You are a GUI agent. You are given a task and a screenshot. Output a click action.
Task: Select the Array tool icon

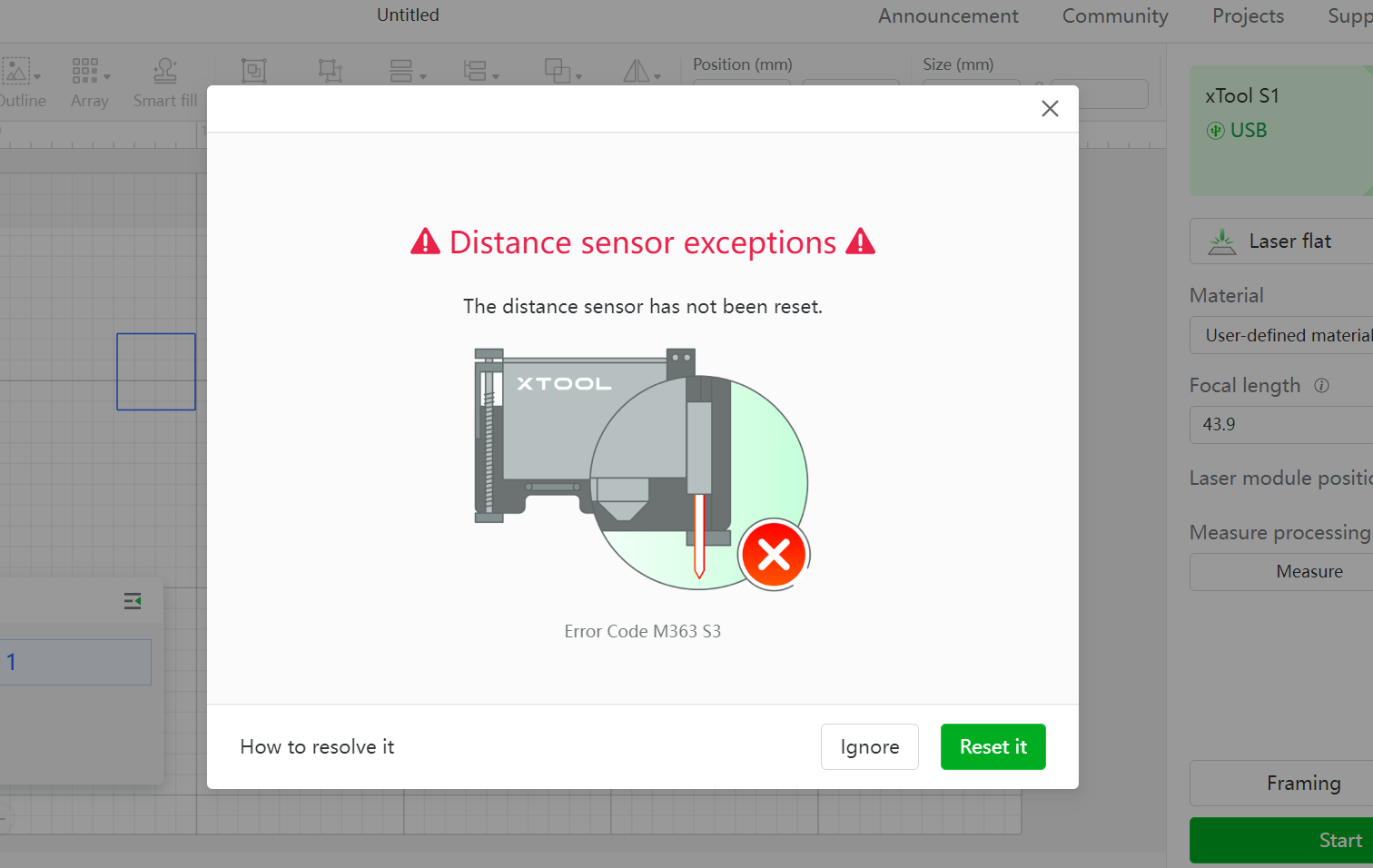84,71
